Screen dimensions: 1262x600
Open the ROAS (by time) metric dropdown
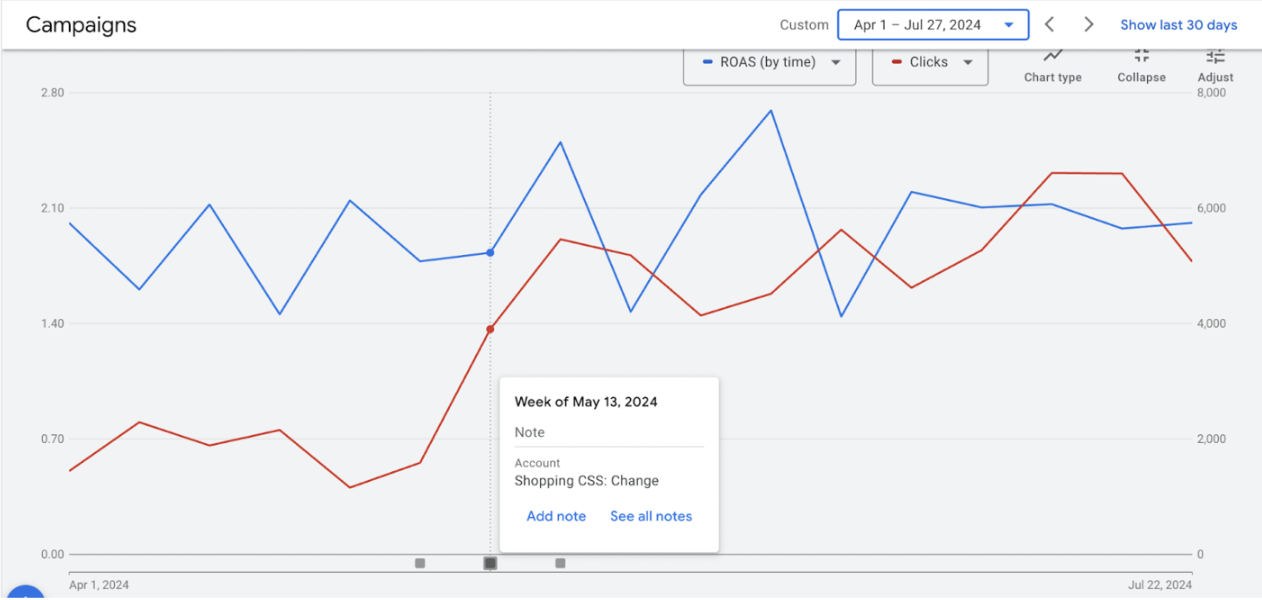coord(770,62)
